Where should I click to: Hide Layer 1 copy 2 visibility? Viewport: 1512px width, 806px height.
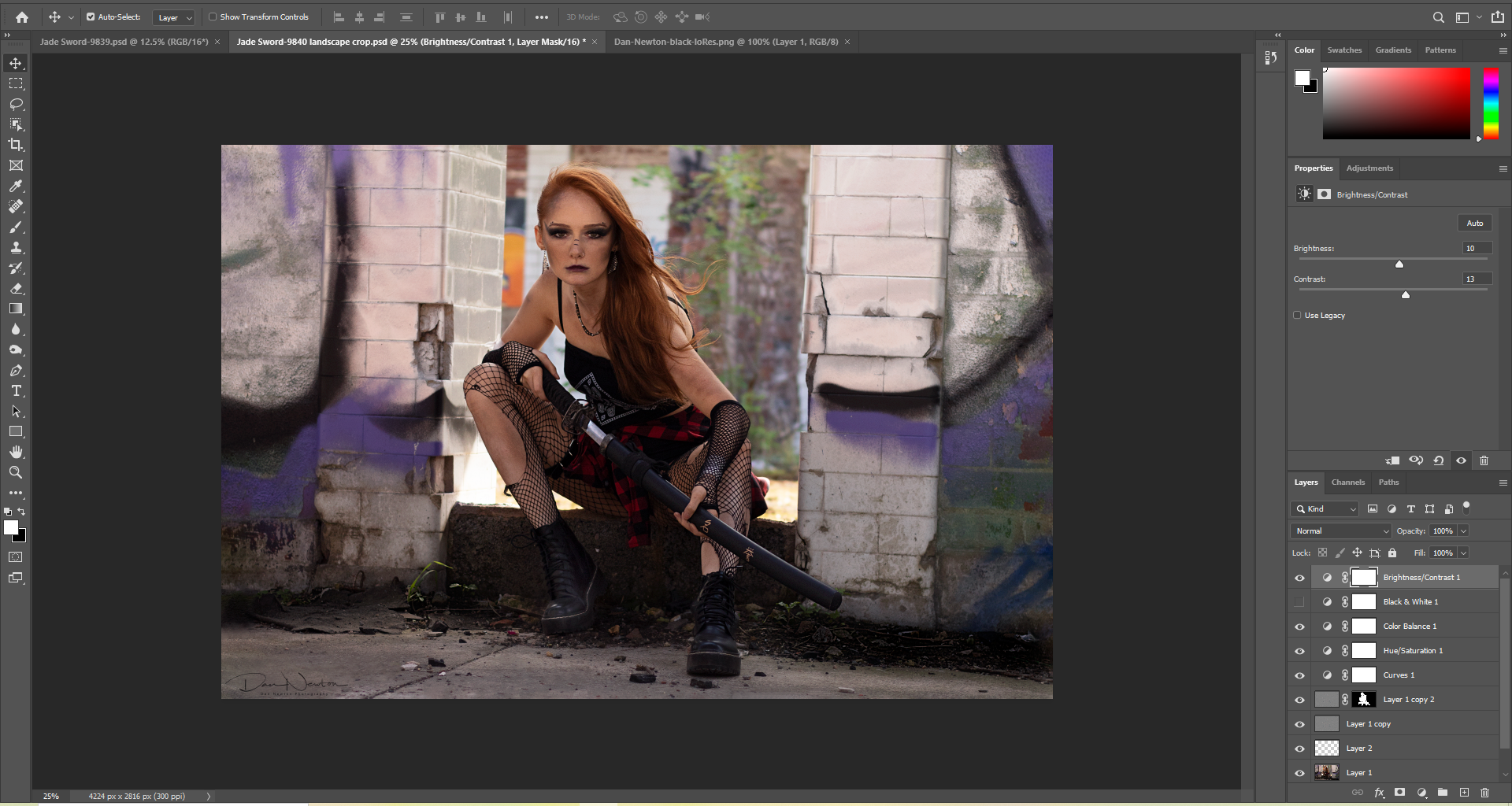pyautogui.click(x=1299, y=700)
